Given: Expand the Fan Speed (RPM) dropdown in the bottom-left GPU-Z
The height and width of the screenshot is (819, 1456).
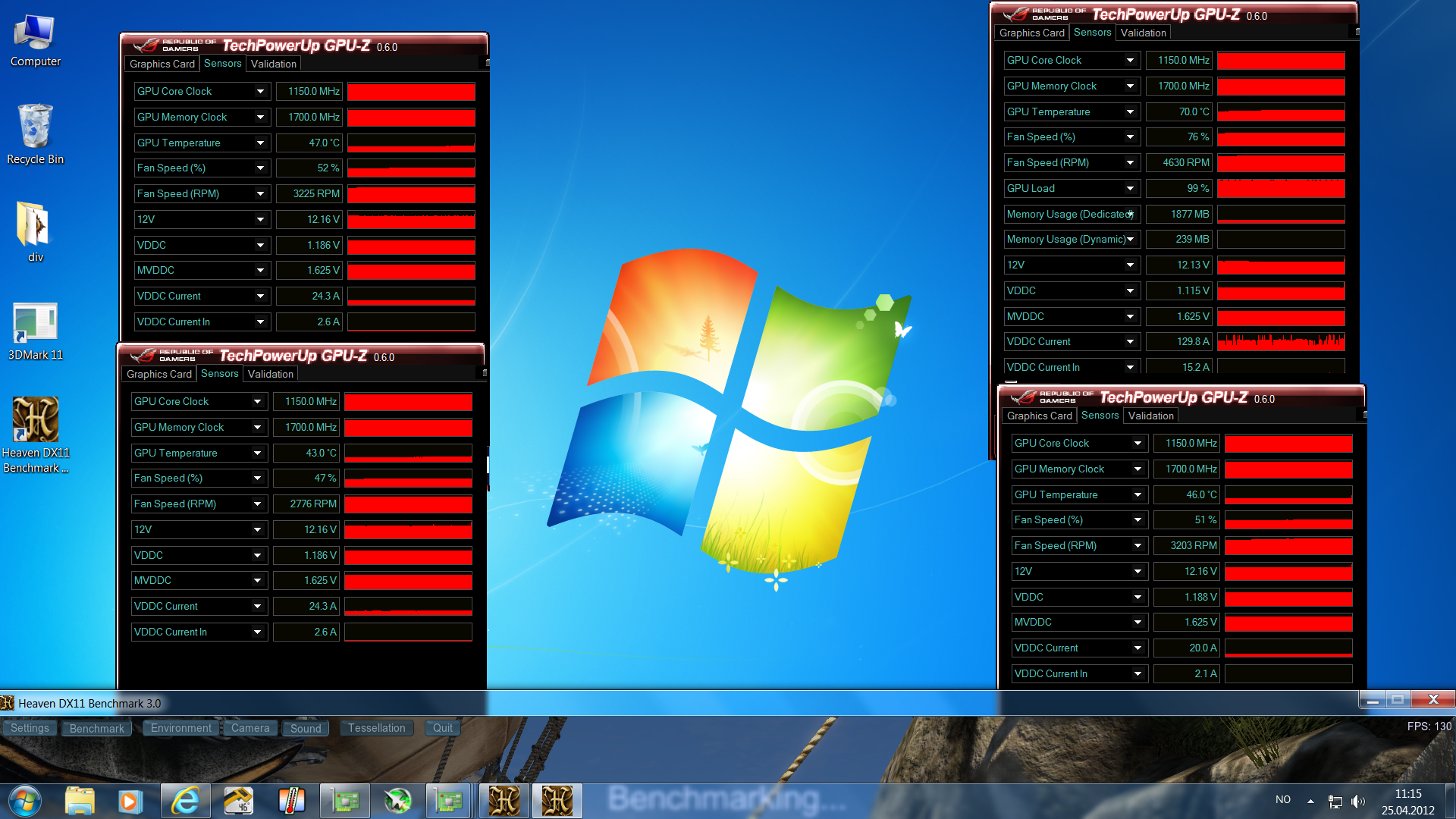Looking at the screenshot, I should click(257, 504).
